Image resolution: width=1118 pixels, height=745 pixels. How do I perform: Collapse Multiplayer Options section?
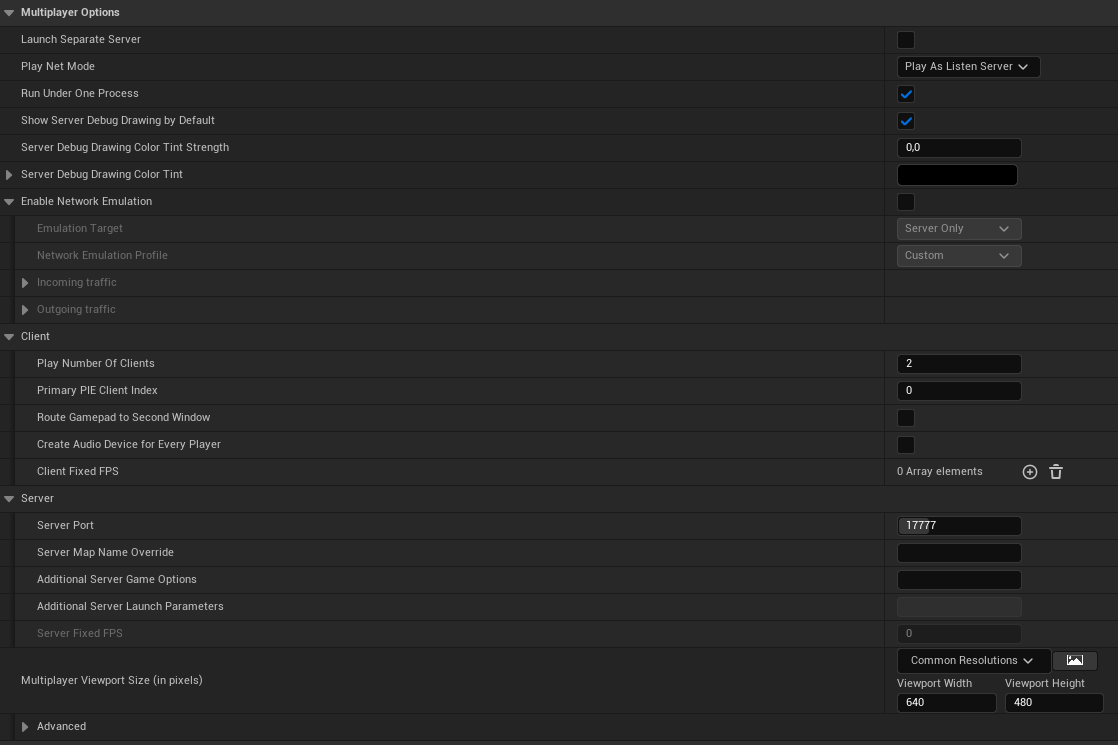[9, 13]
